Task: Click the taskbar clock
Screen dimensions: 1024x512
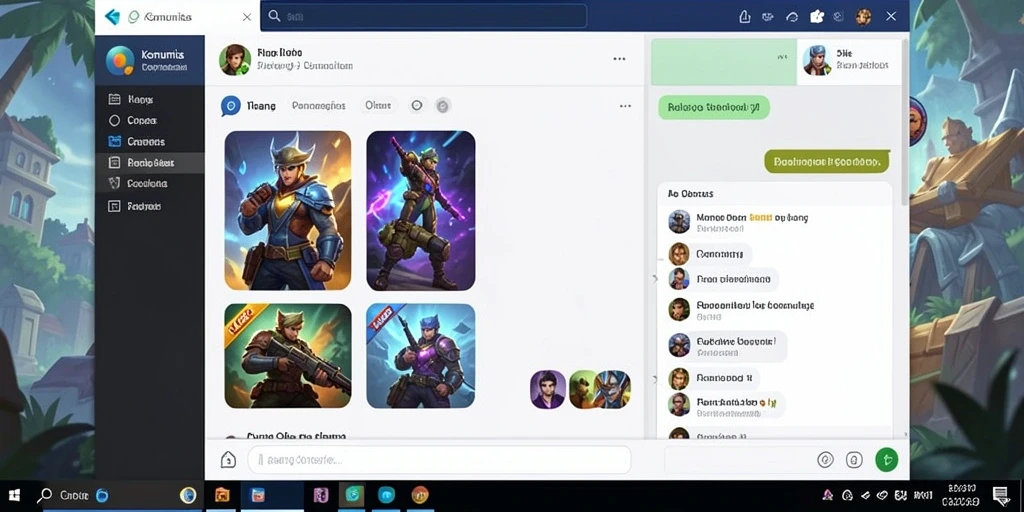Action: pos(962,496)
